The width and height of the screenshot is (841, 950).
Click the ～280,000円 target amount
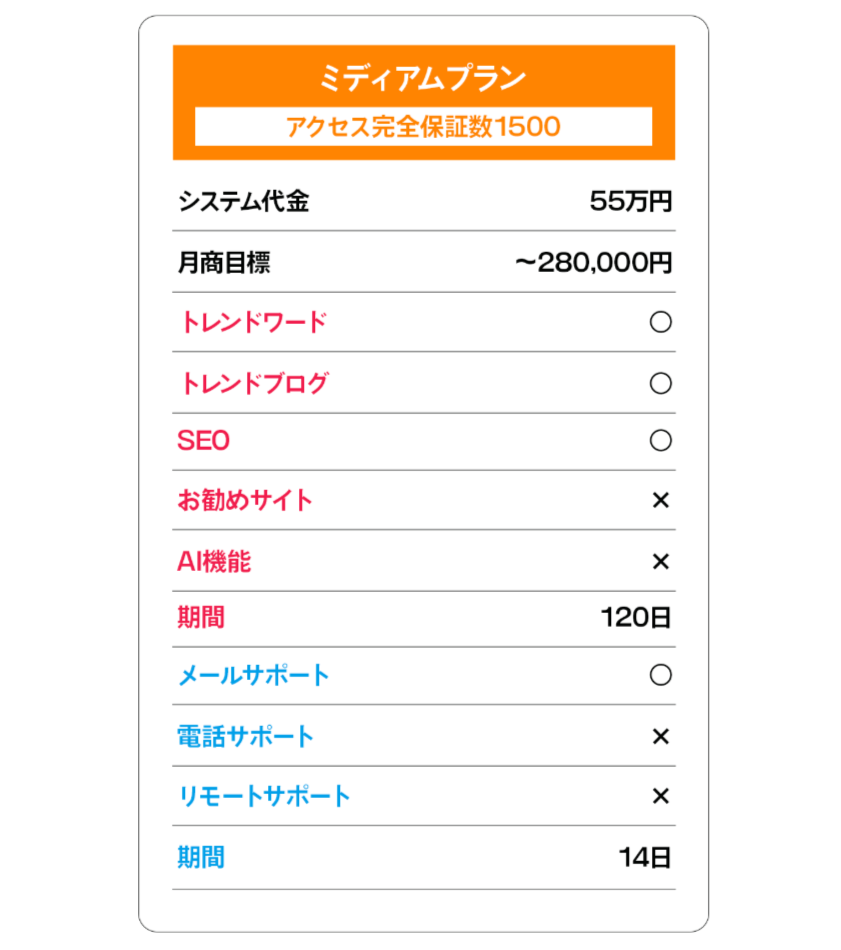594,262
